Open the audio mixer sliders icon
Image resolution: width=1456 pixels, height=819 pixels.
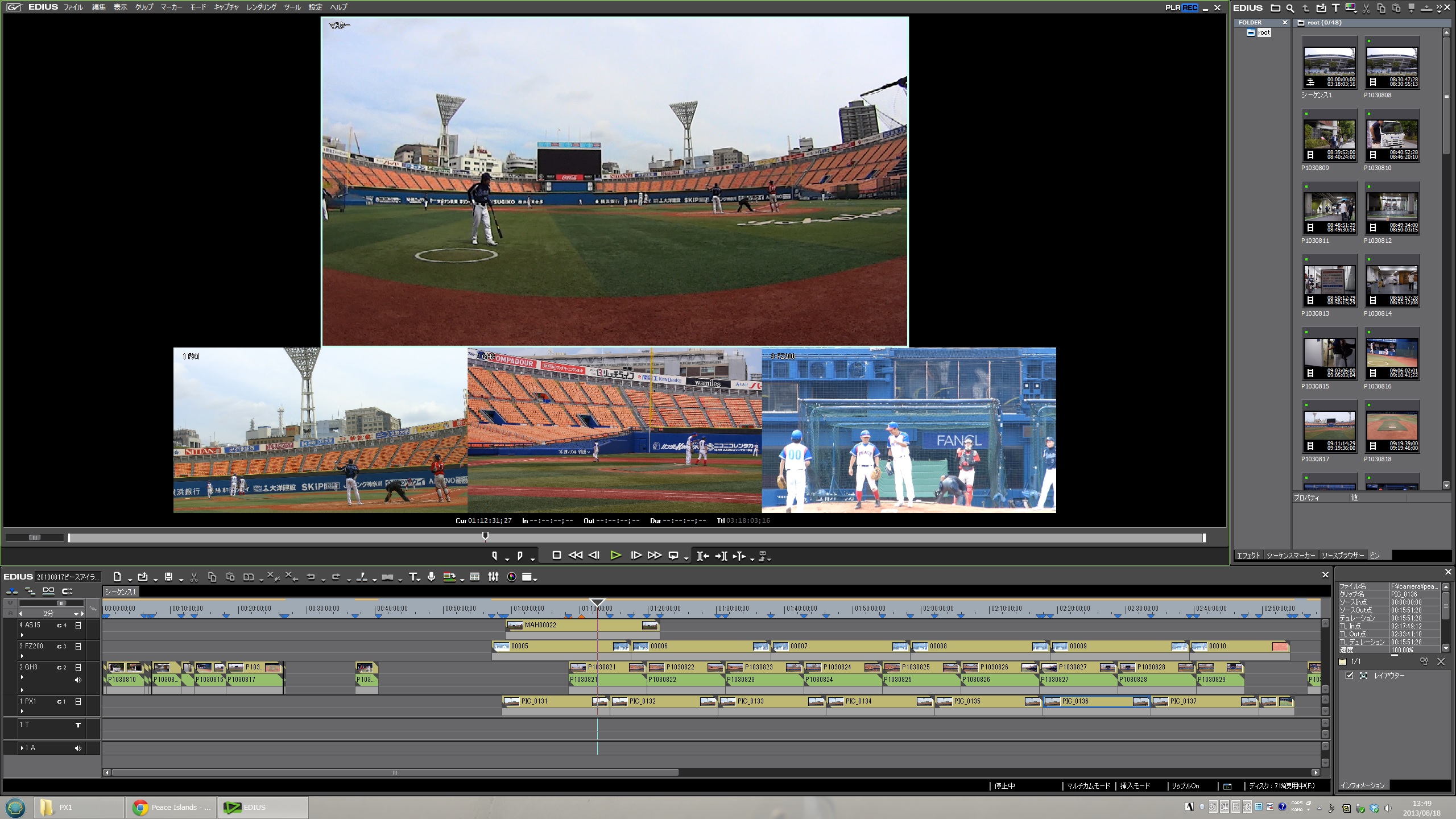click(x=493, y=577)
